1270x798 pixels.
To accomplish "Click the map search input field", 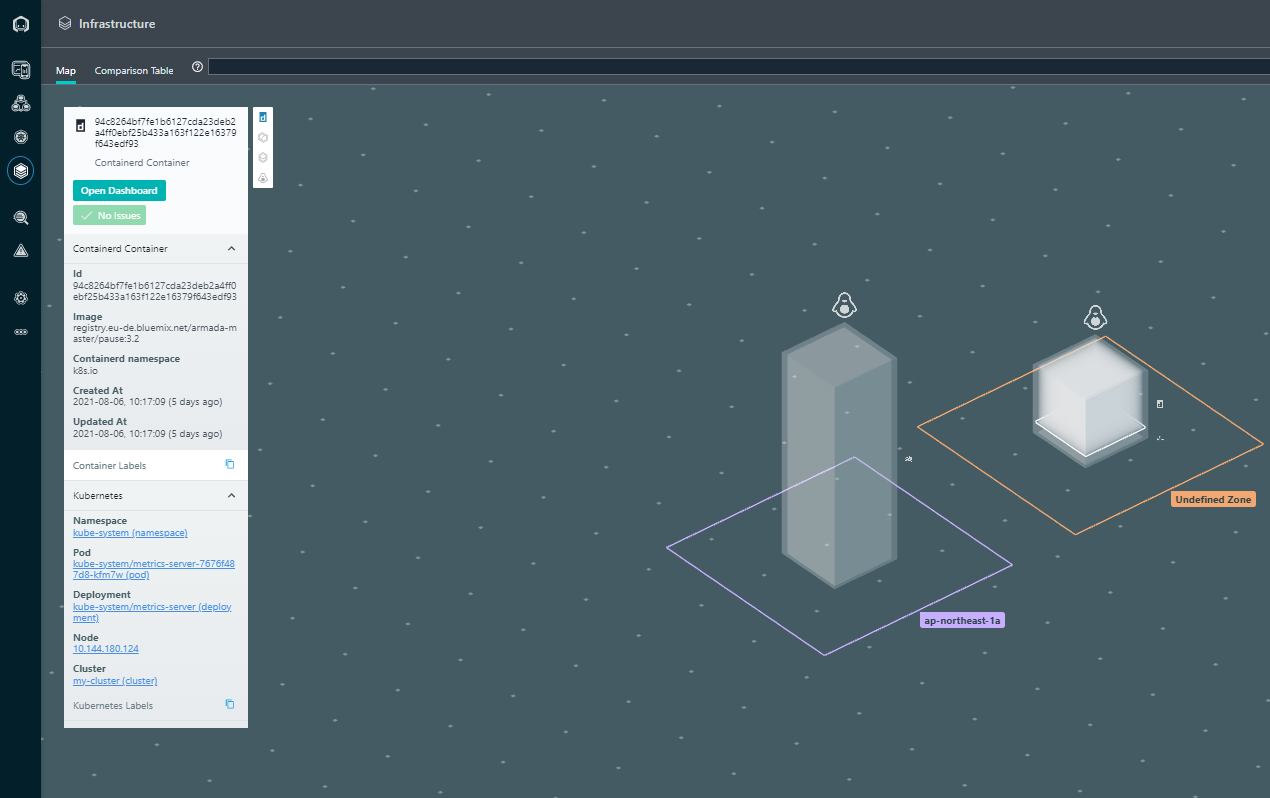I will 738,67.
